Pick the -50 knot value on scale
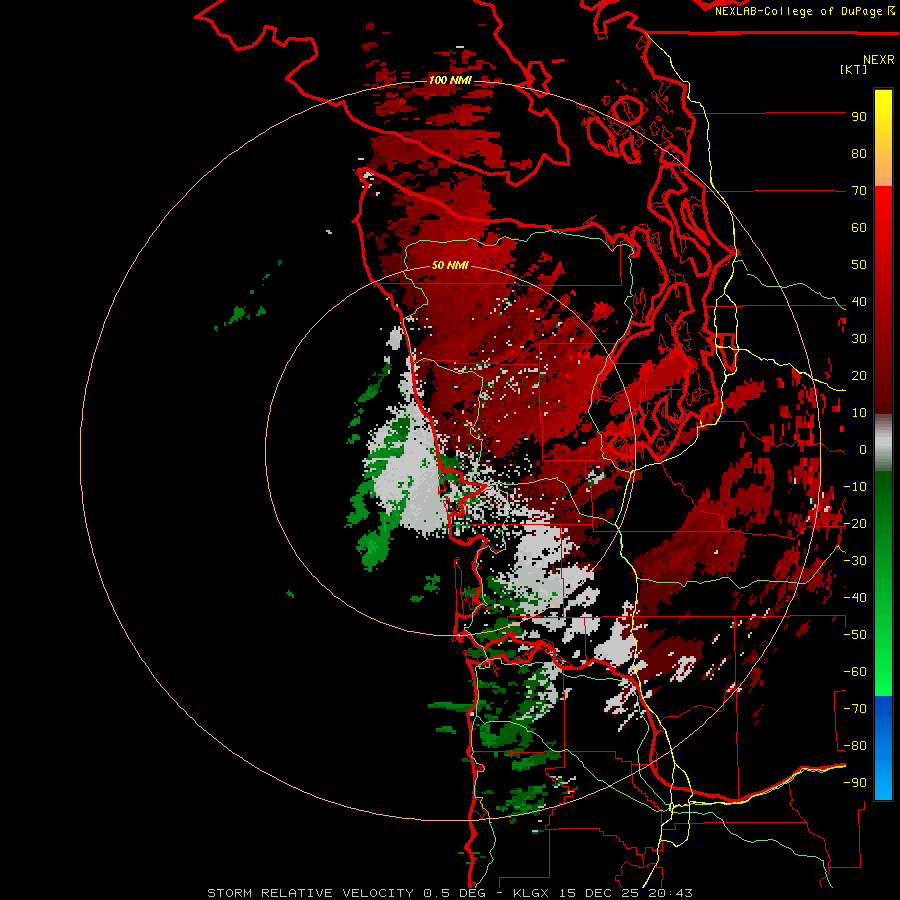Image resolution: width=900 pixels, height=900 pixels. tap(855, 635)
